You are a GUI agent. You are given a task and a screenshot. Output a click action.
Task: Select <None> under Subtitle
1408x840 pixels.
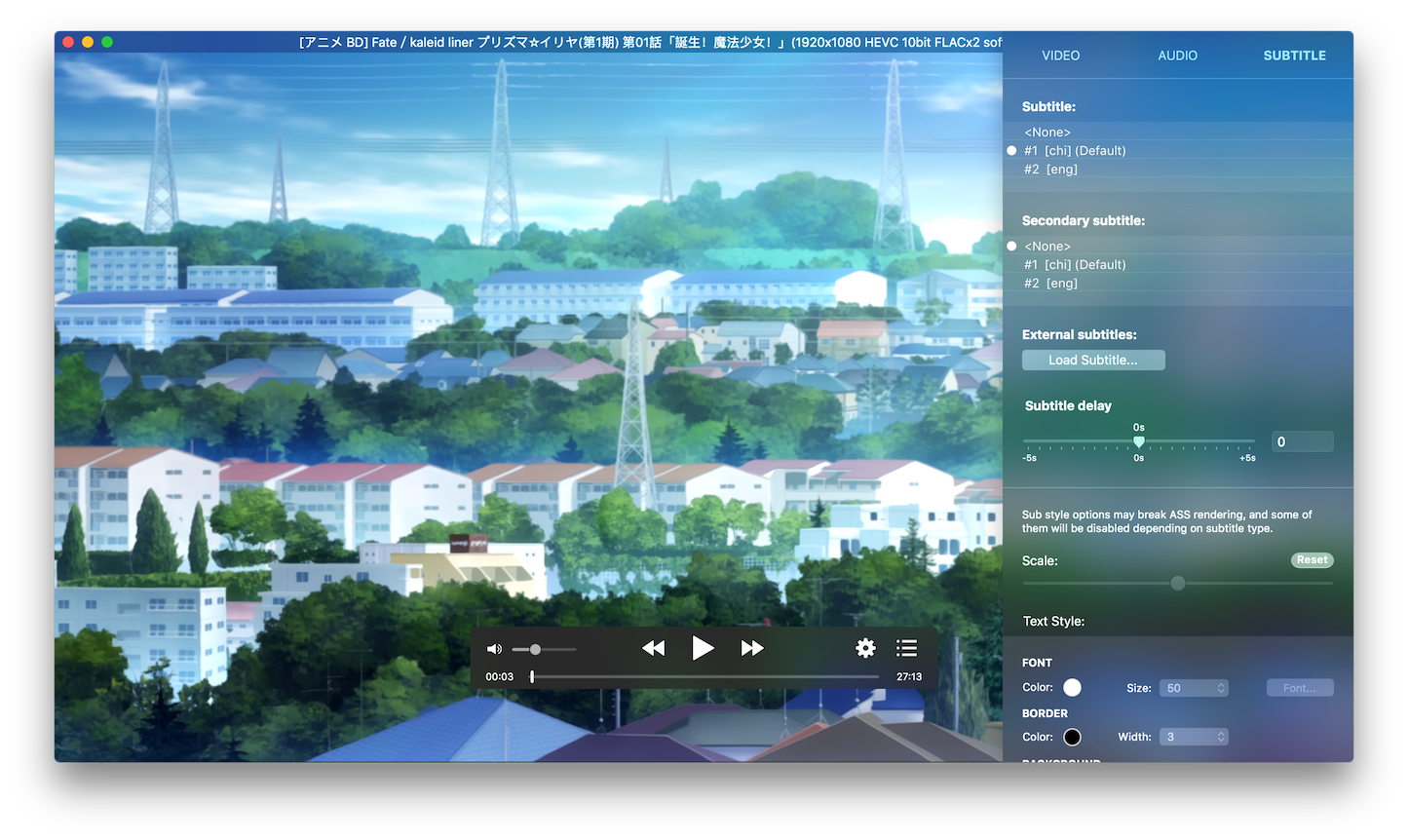(1178, 133)
